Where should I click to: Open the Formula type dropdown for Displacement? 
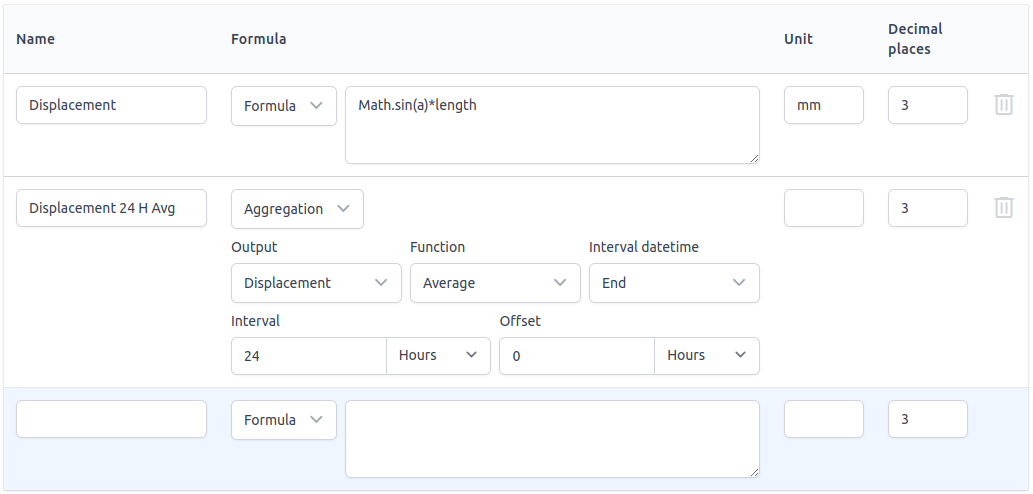283,106
